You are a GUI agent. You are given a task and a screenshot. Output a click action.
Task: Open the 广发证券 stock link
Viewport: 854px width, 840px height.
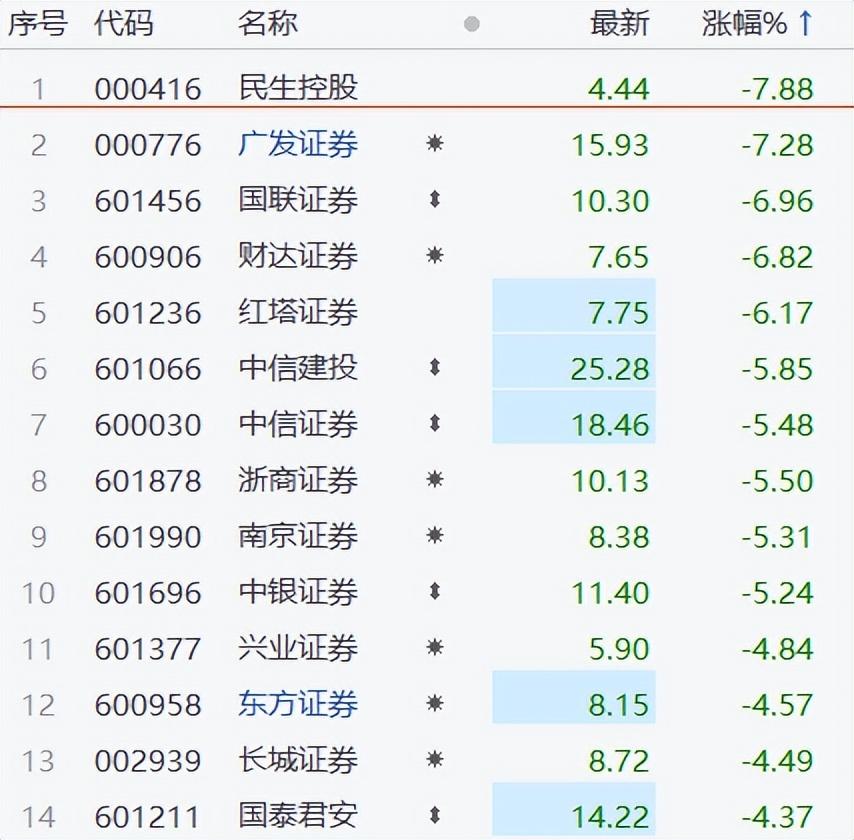click(x=298, y=144)
